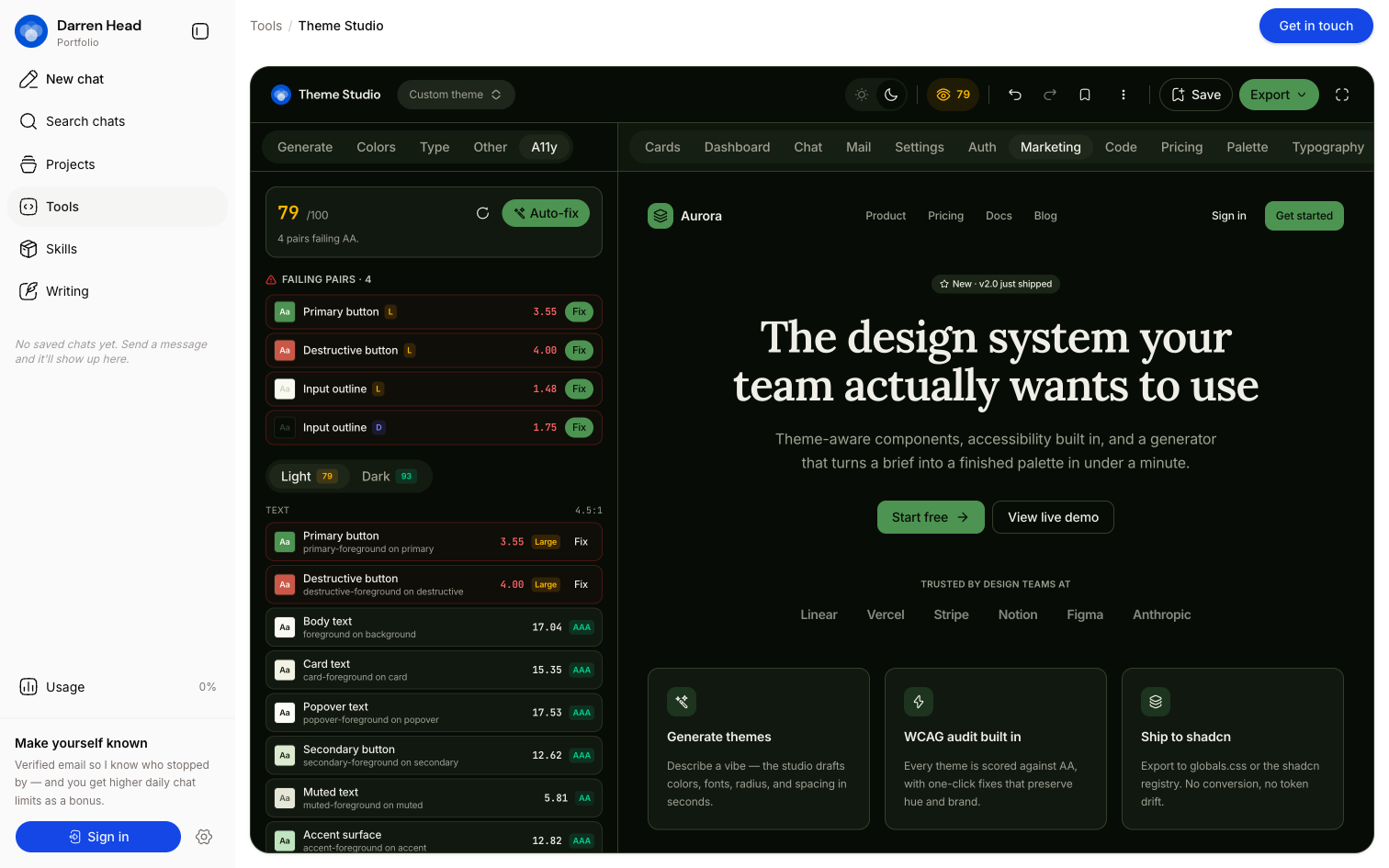Save the current theme
Image resolution: width=1389 pixels, height=868 pixels.
[1196, 95]
